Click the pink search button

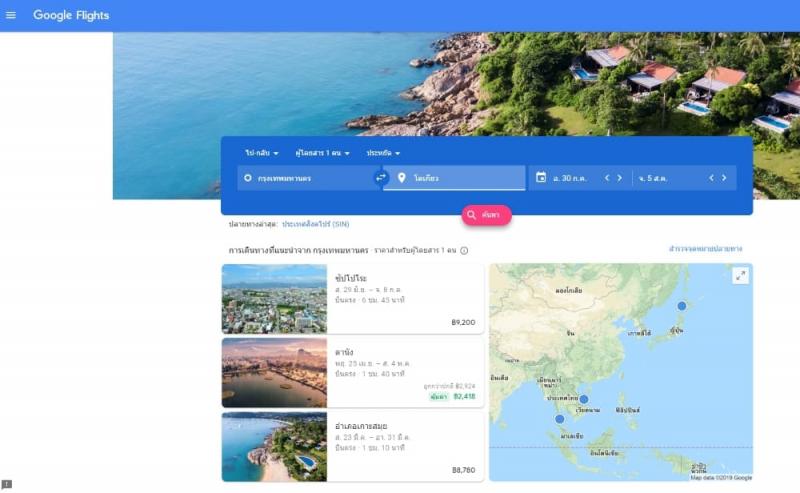[x=486, y=215]
